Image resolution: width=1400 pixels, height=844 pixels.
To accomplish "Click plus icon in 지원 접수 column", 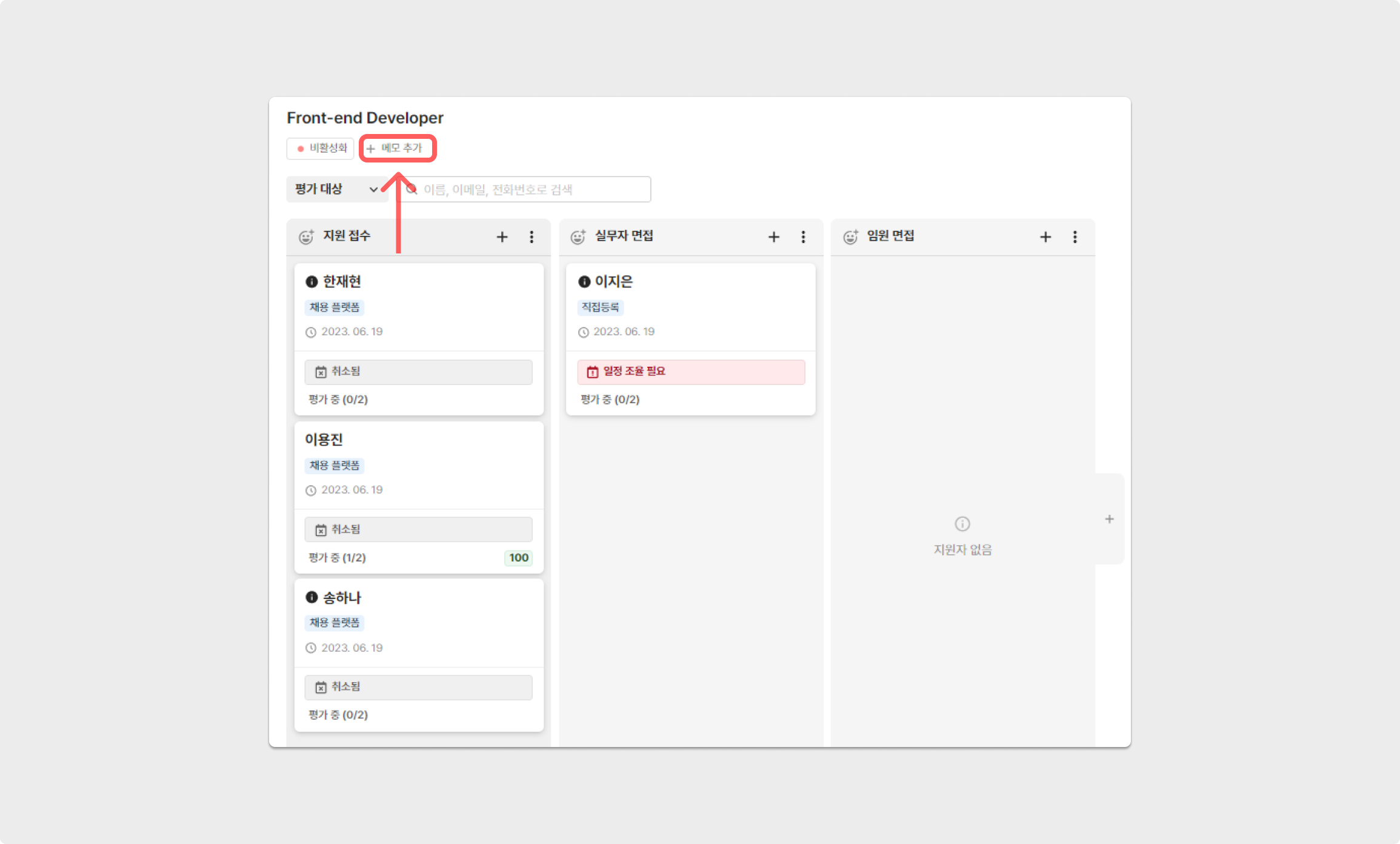I will point(502,237).
